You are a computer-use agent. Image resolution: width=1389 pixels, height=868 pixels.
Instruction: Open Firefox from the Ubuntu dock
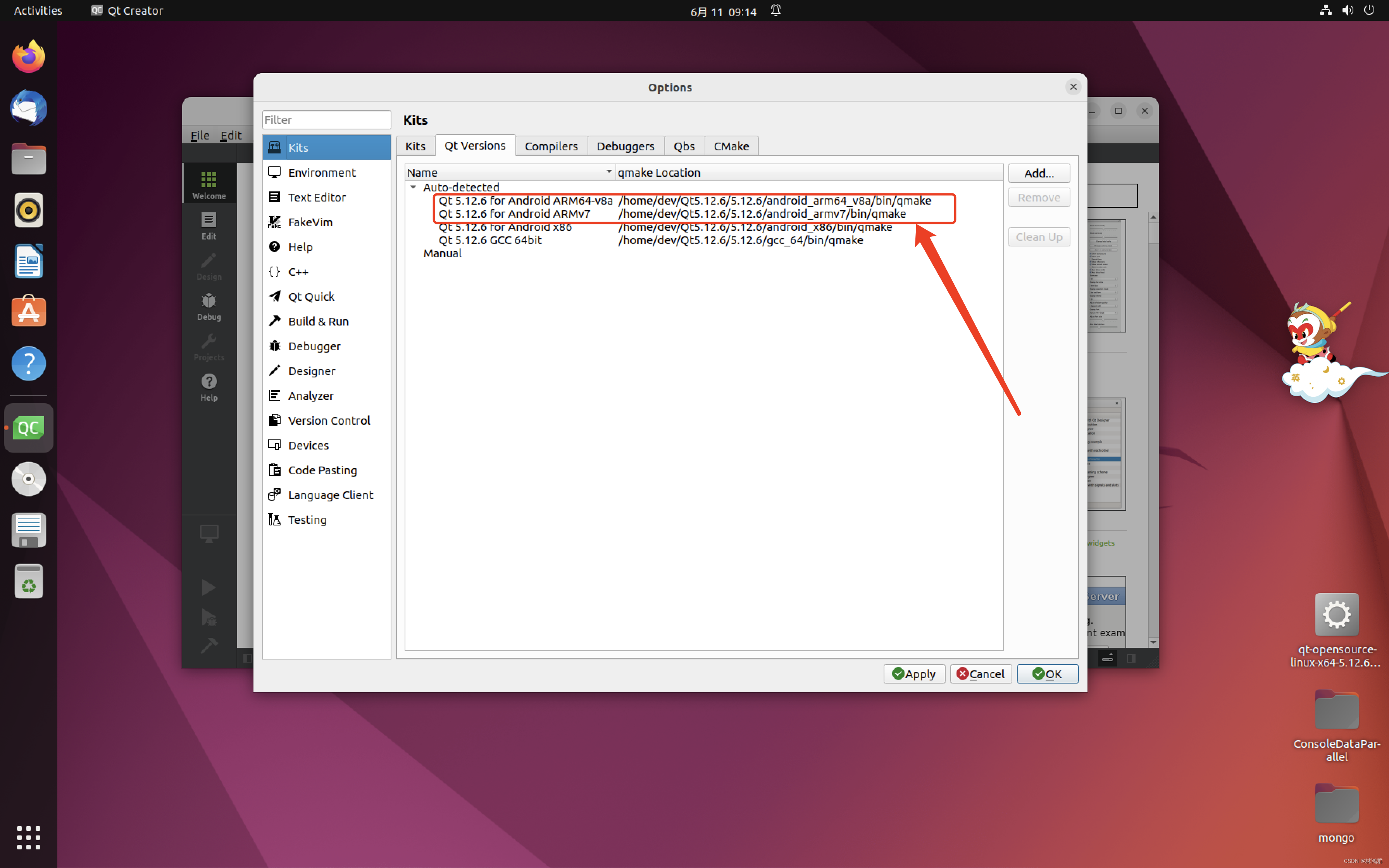point(28,57)
